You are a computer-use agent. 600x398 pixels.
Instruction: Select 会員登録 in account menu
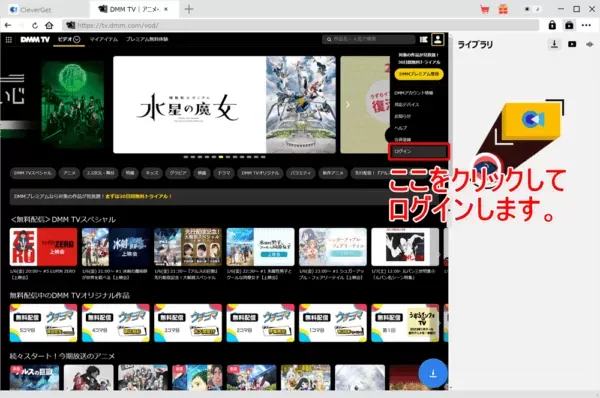(402, 140)
